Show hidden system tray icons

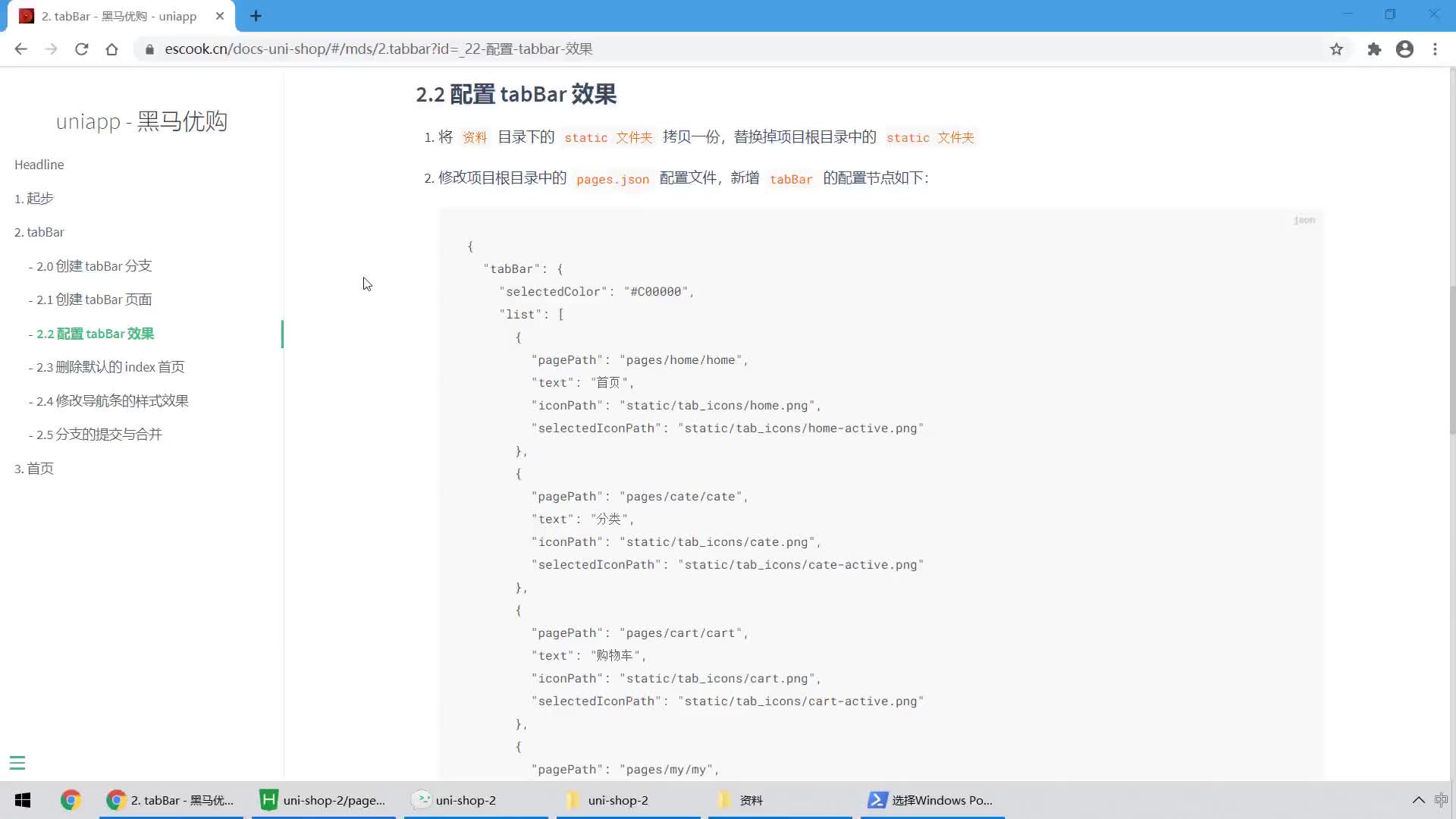[x=1418, y=800]
